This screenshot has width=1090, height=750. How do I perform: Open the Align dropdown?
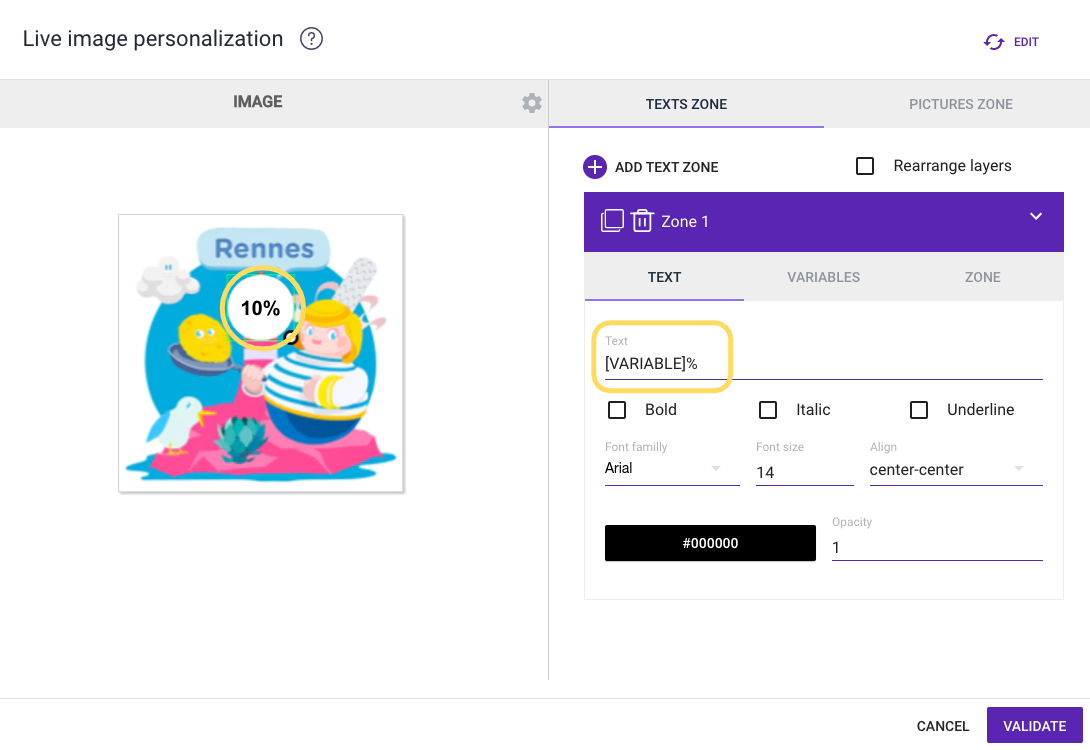956,469
